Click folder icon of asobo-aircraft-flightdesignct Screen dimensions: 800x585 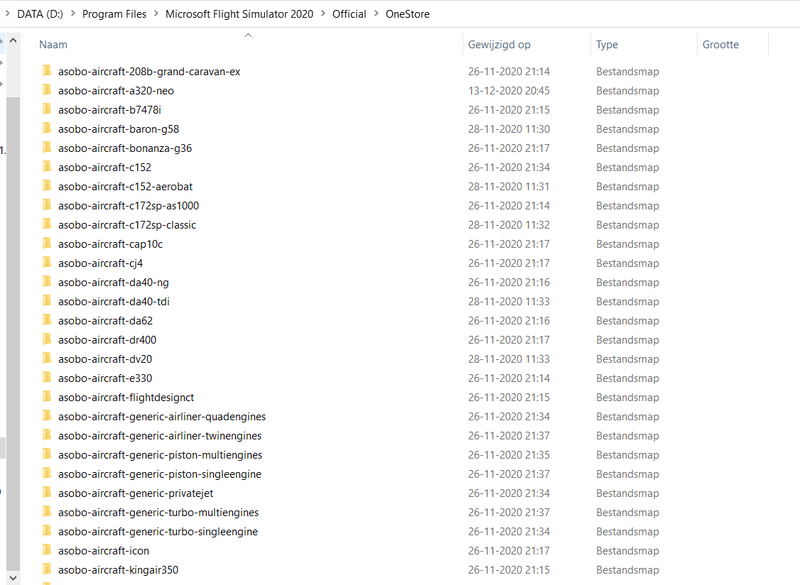[47, 397]
